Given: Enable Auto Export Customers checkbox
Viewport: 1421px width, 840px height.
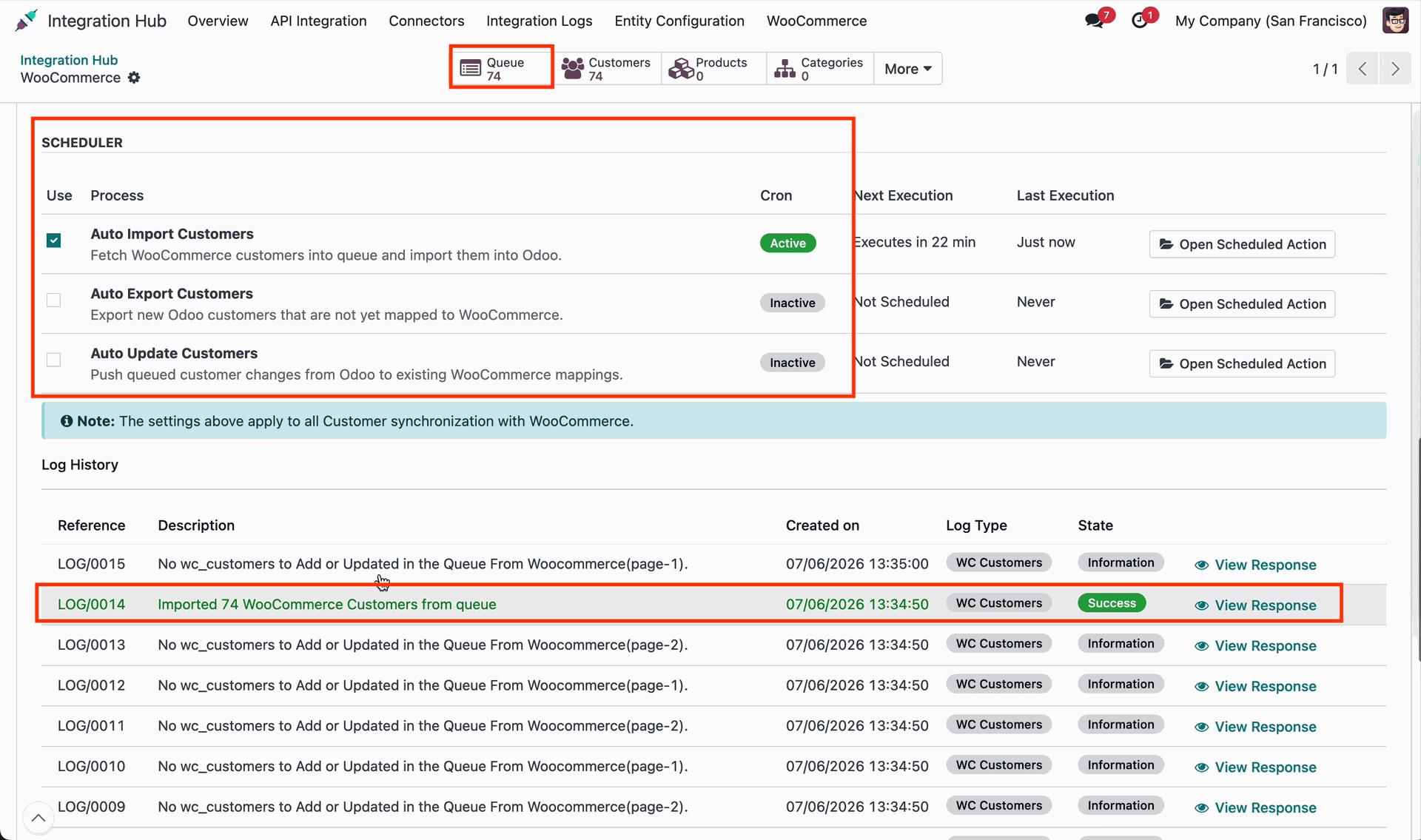Looking at the screenshot, I should (53, 300).
